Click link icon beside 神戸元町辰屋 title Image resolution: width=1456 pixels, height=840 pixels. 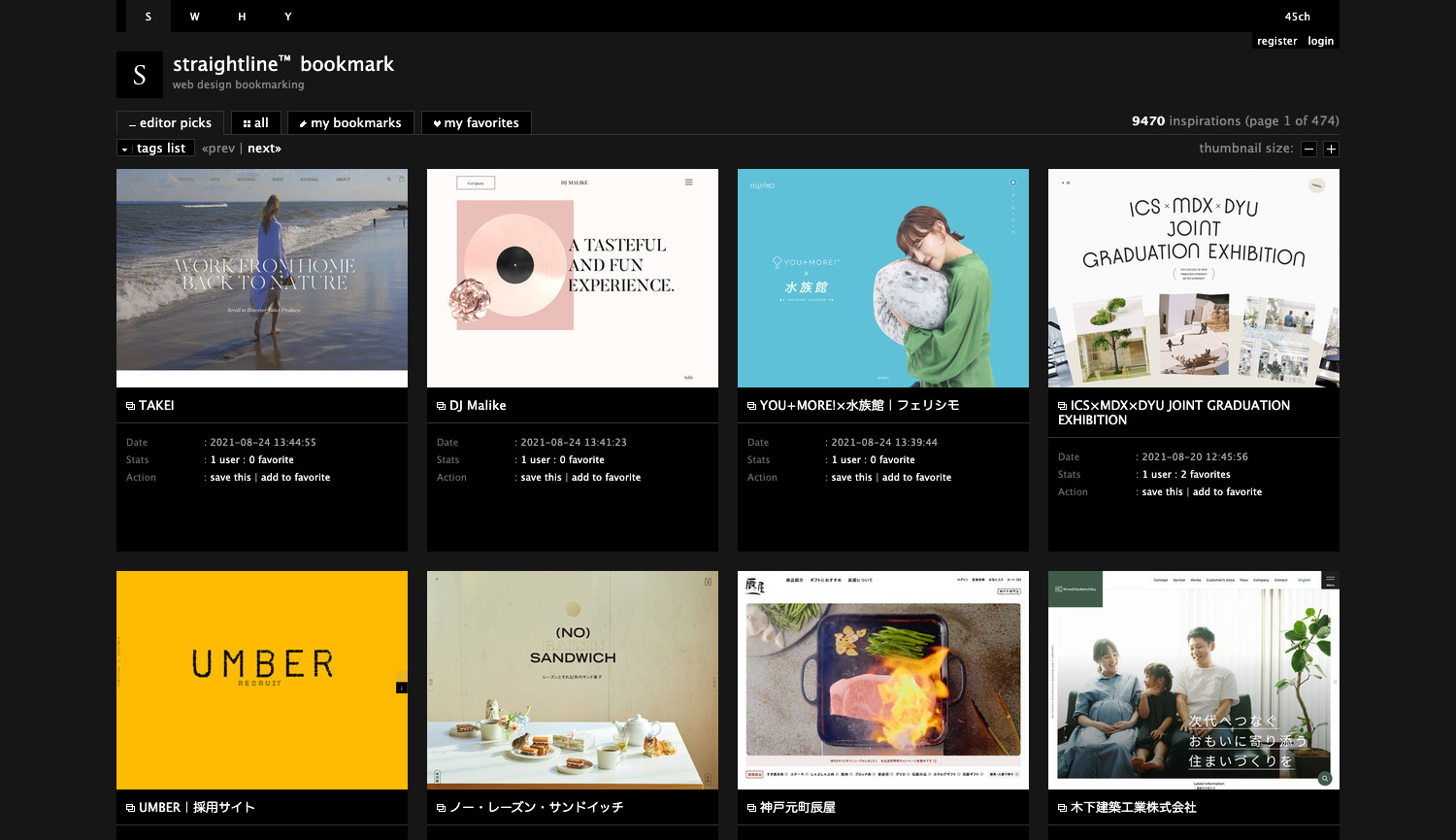click(x=752, y=808)
